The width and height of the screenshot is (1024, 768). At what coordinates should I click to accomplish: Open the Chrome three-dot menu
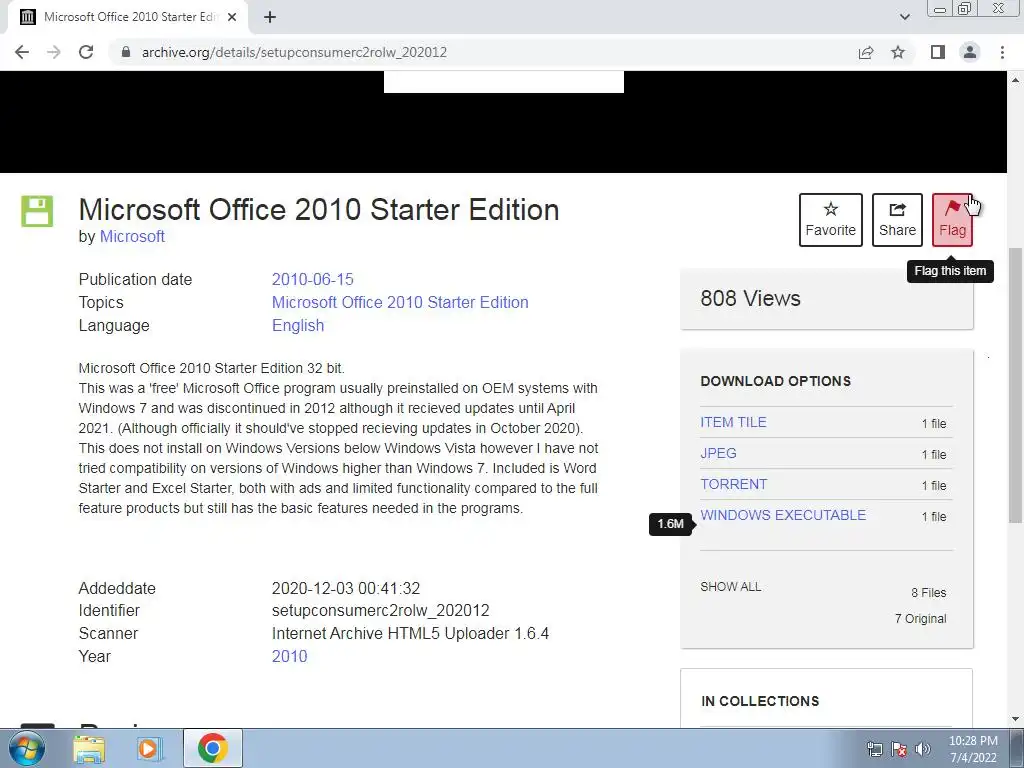(1002, 52)
